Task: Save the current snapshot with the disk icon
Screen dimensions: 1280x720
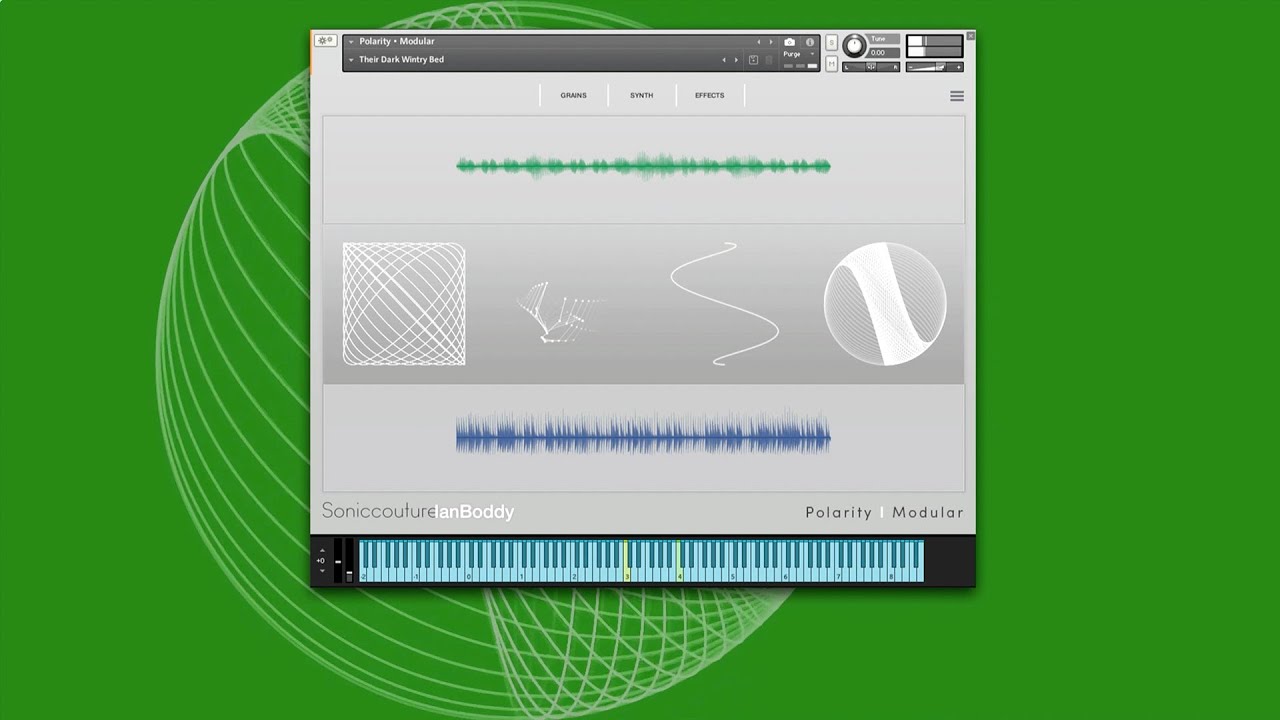Action: pyautogui.click(x=753, y=60)
